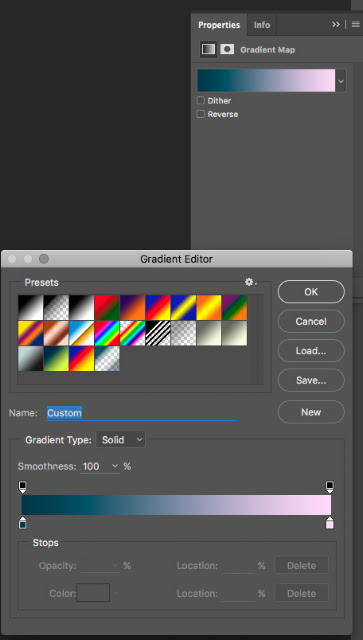Click Cancel in the Gradient Editor

click(311, 321)
